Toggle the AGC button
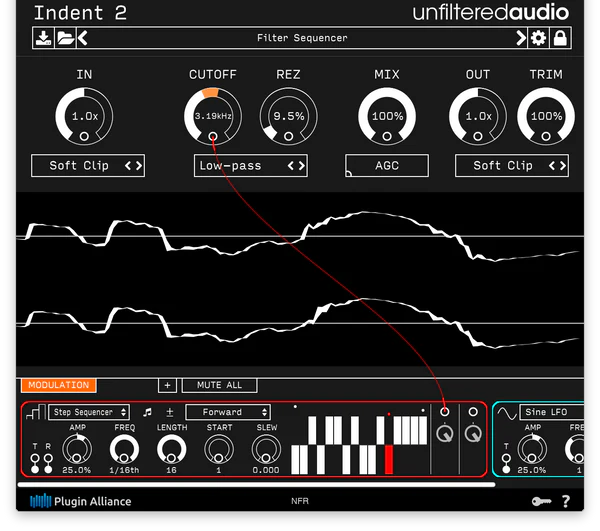600x531 pixels. [387, 166]
